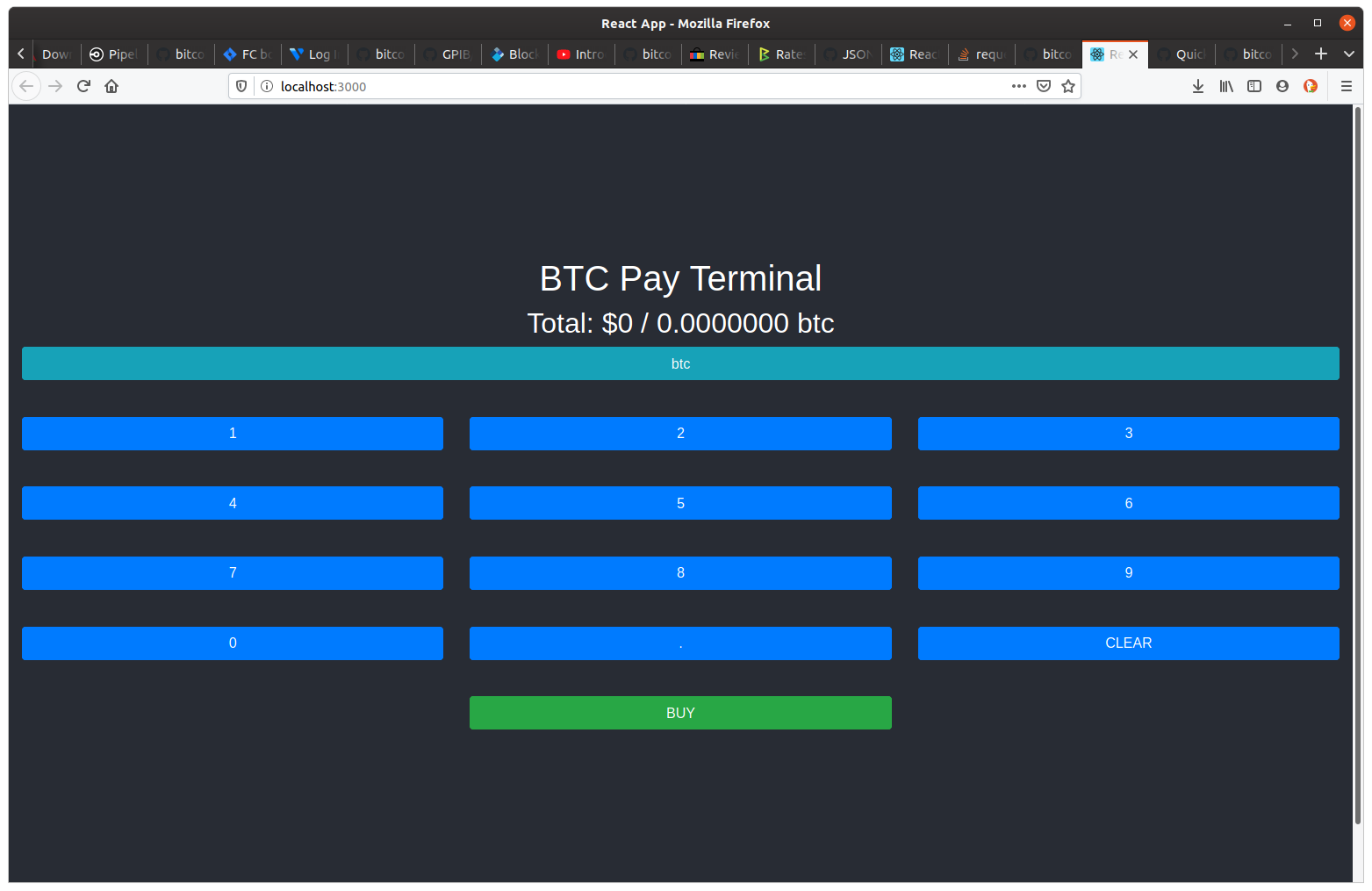Viewport: 1372px width, 891px height.
Task: Click the browser forward arrow
Action: point(55,86)
